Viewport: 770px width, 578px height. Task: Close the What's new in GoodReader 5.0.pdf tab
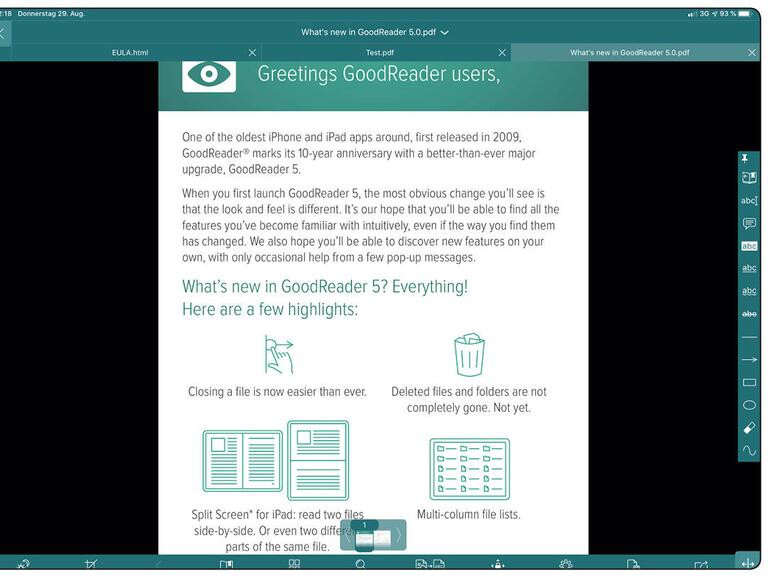(x=752, y=53)
